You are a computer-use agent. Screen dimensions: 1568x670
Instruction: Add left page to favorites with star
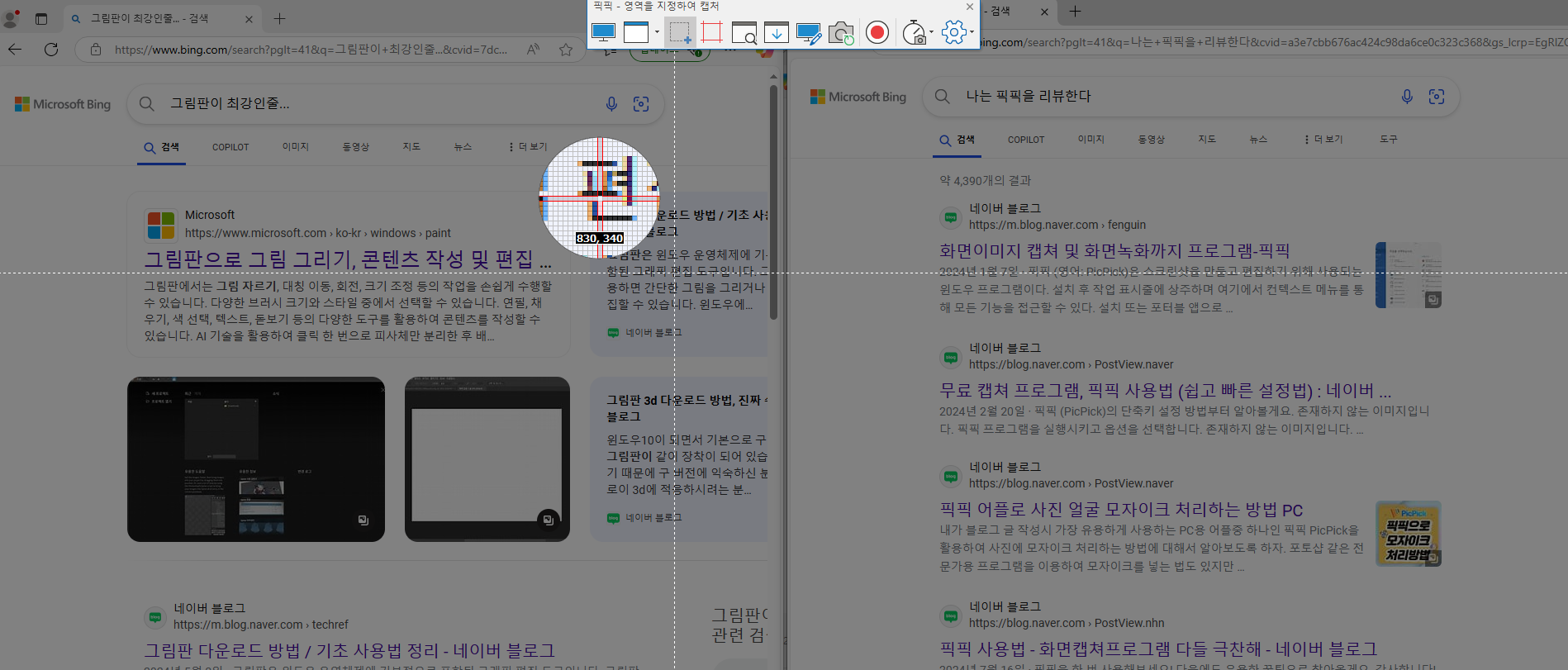point(566,50)
